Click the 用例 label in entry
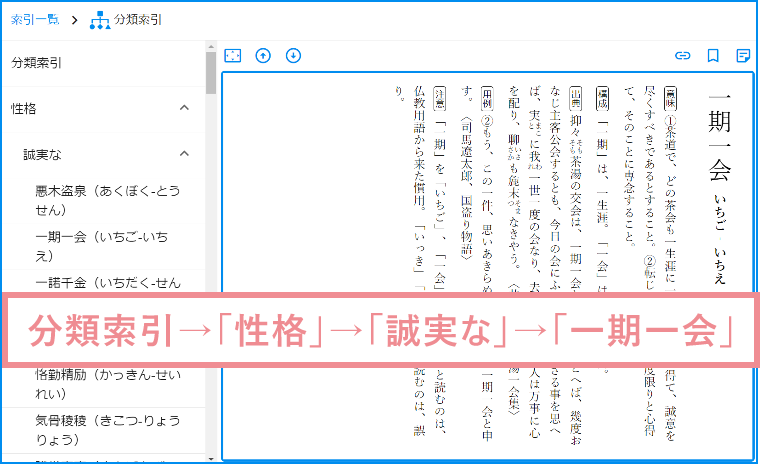The image size is (760, 464). point(487,99)
